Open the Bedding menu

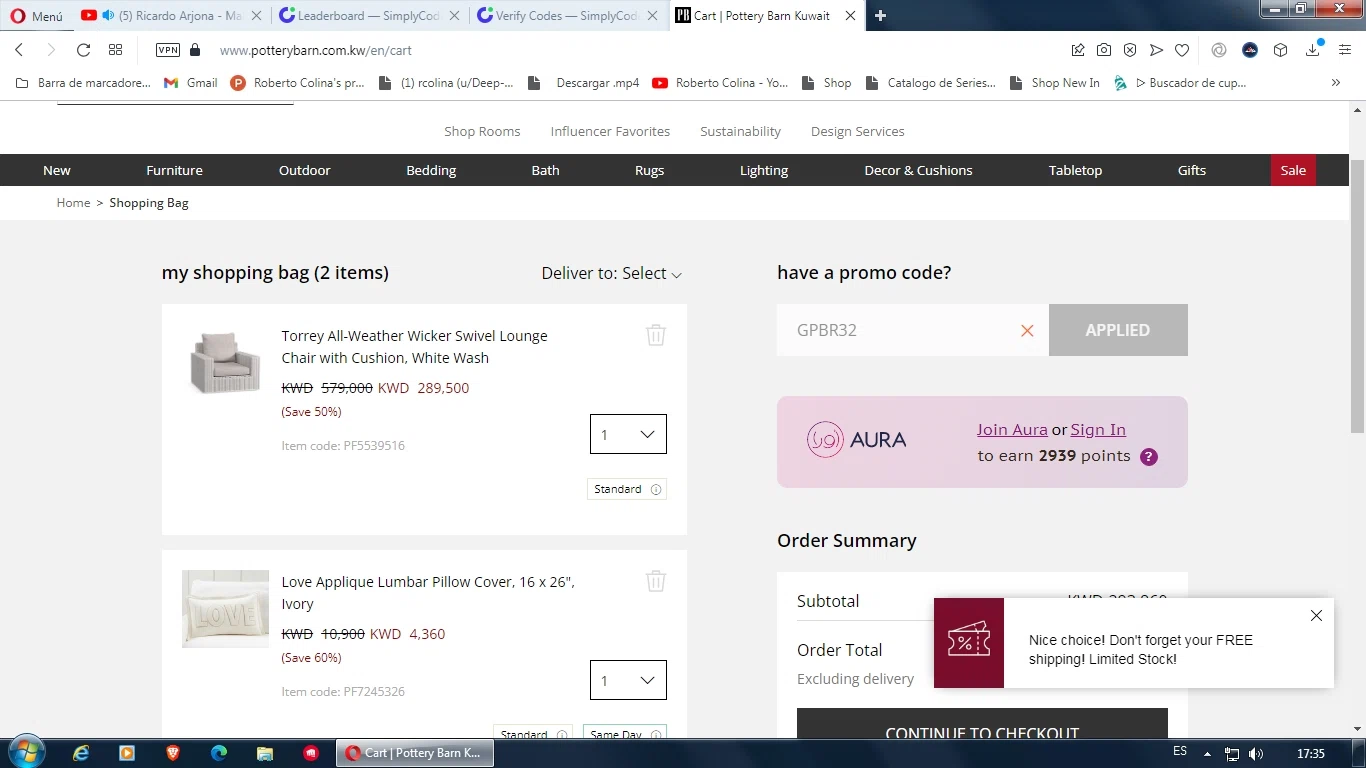click(431, 170)
